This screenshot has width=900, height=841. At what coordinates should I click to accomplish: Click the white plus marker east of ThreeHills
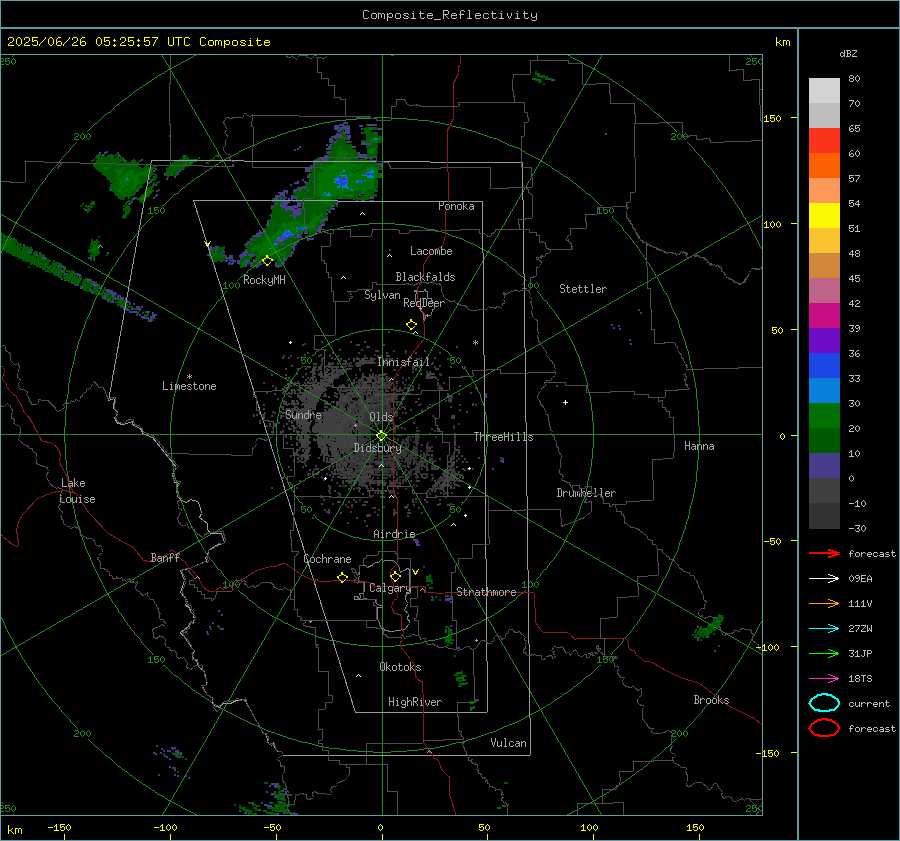pos(565,402)
